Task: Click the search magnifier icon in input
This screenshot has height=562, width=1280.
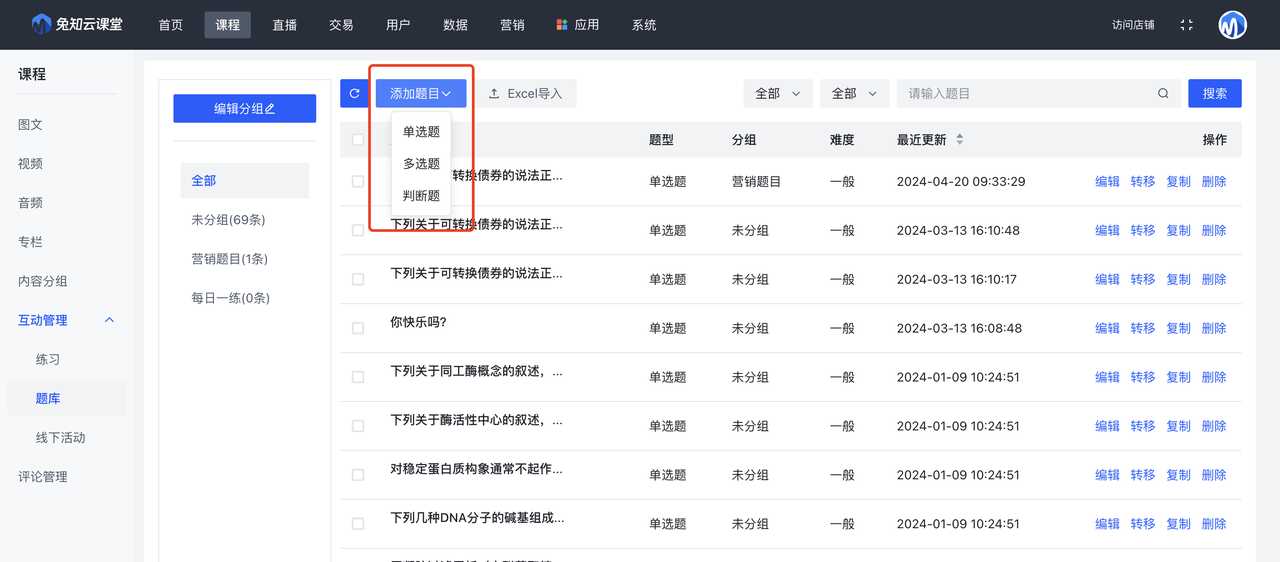Action: [x=1163, y=94]
